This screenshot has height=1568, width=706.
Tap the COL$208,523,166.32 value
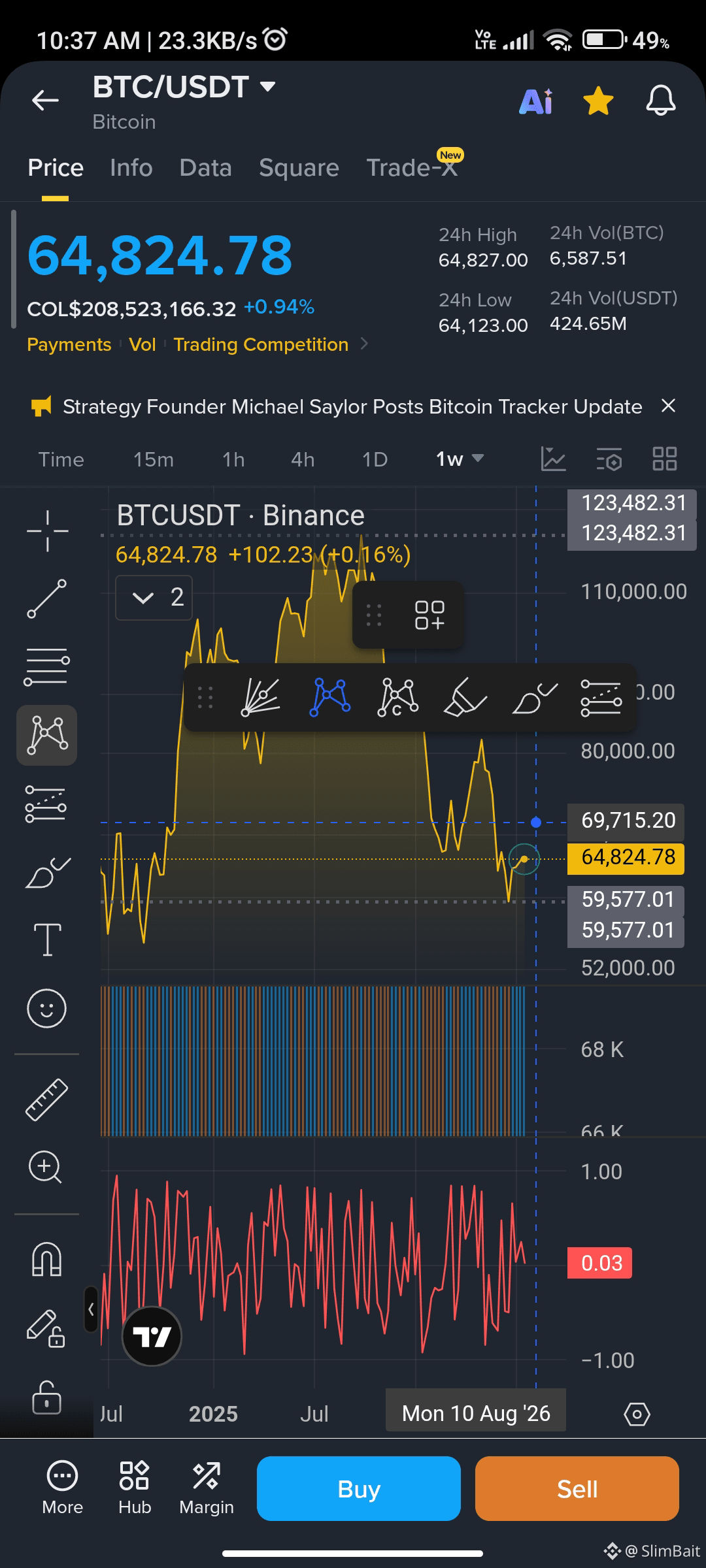[131, 308]
